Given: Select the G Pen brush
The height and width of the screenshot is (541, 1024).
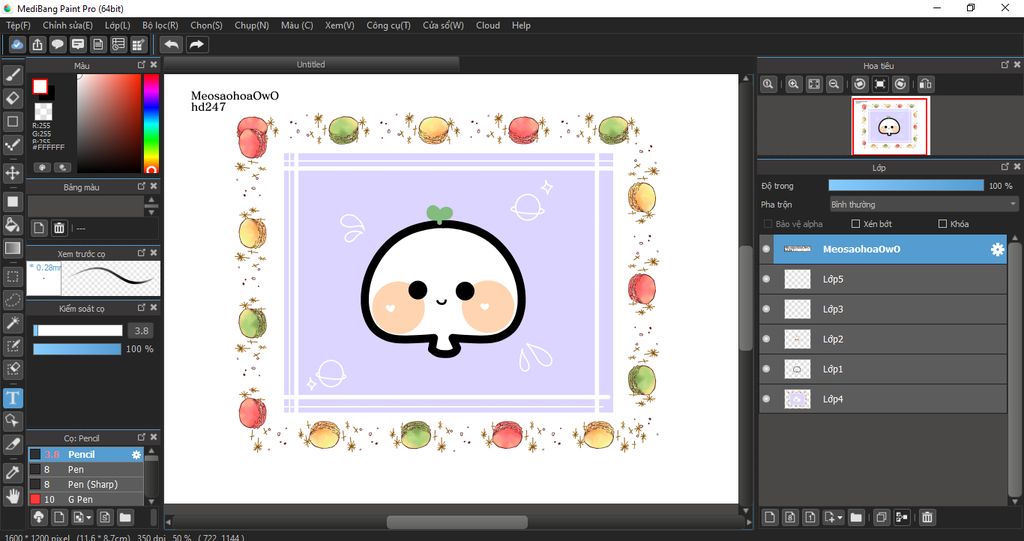Looking at the screenshot, I should pyautogui.click(x=86, y=500).
